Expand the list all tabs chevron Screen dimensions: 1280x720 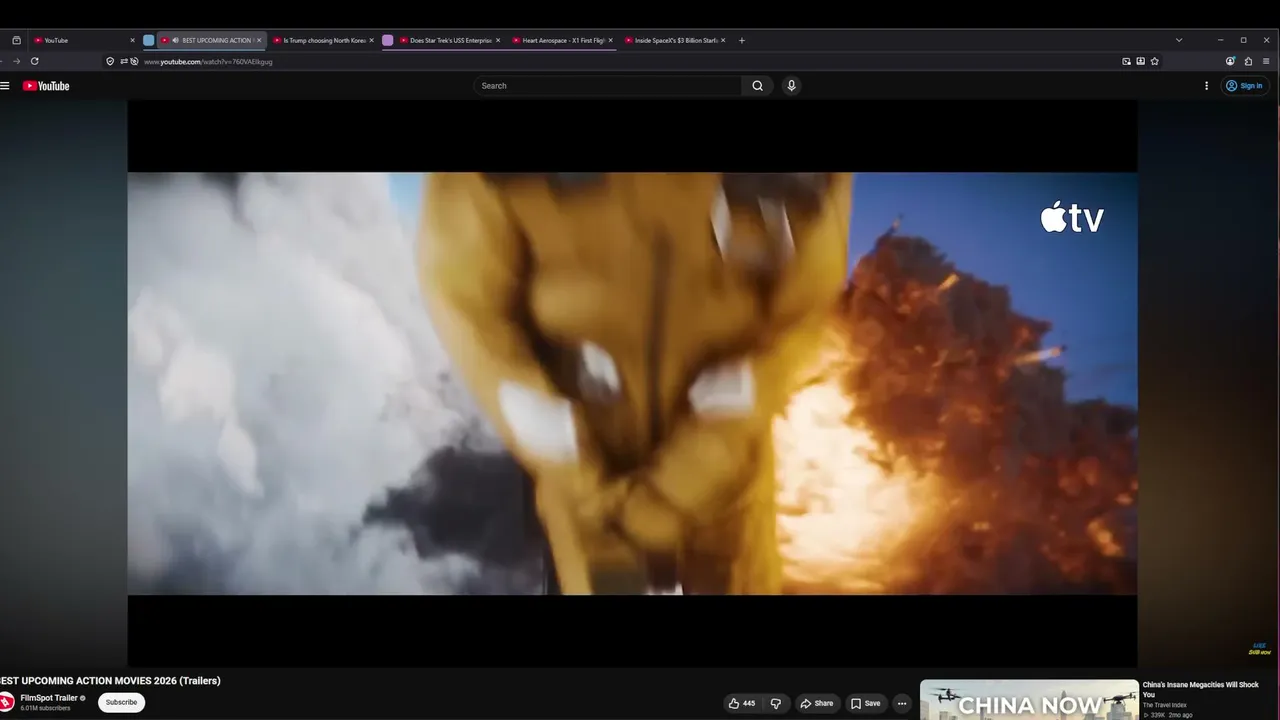[x=1179, y=40]
